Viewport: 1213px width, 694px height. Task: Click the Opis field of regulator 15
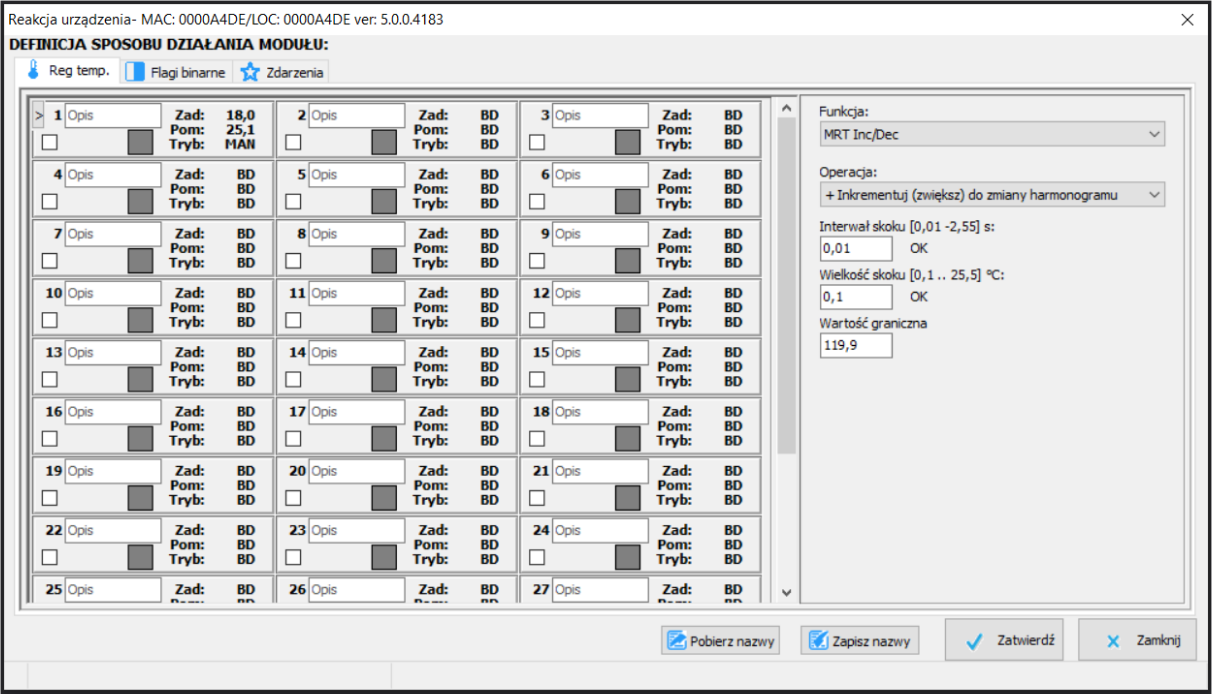point(600,353)
